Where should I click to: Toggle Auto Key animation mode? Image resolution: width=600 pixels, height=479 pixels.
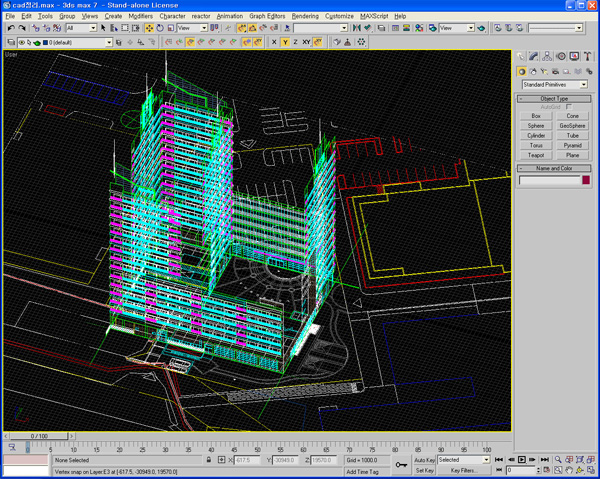point(424,460)
